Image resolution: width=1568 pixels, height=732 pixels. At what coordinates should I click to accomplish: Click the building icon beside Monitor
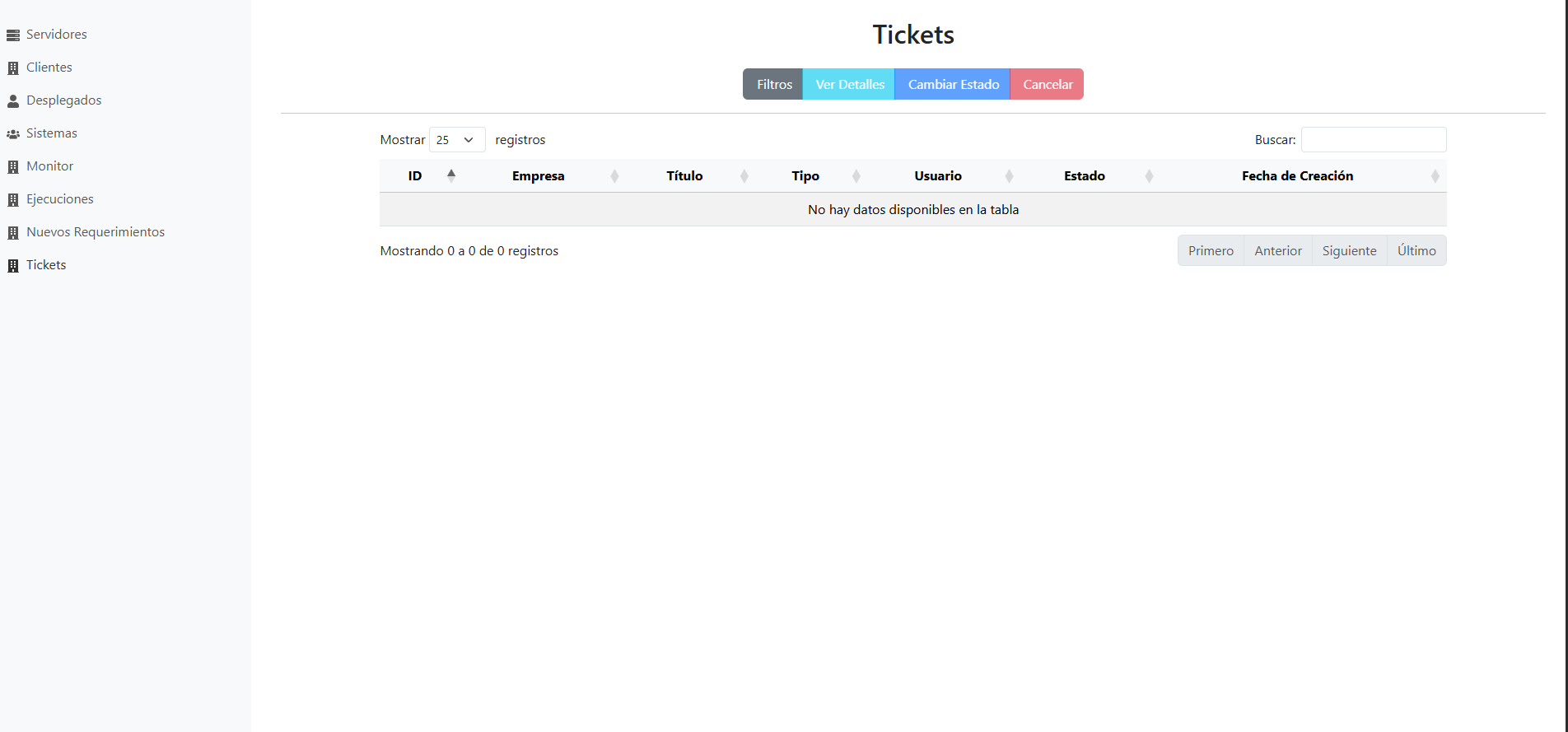[13, 167]
